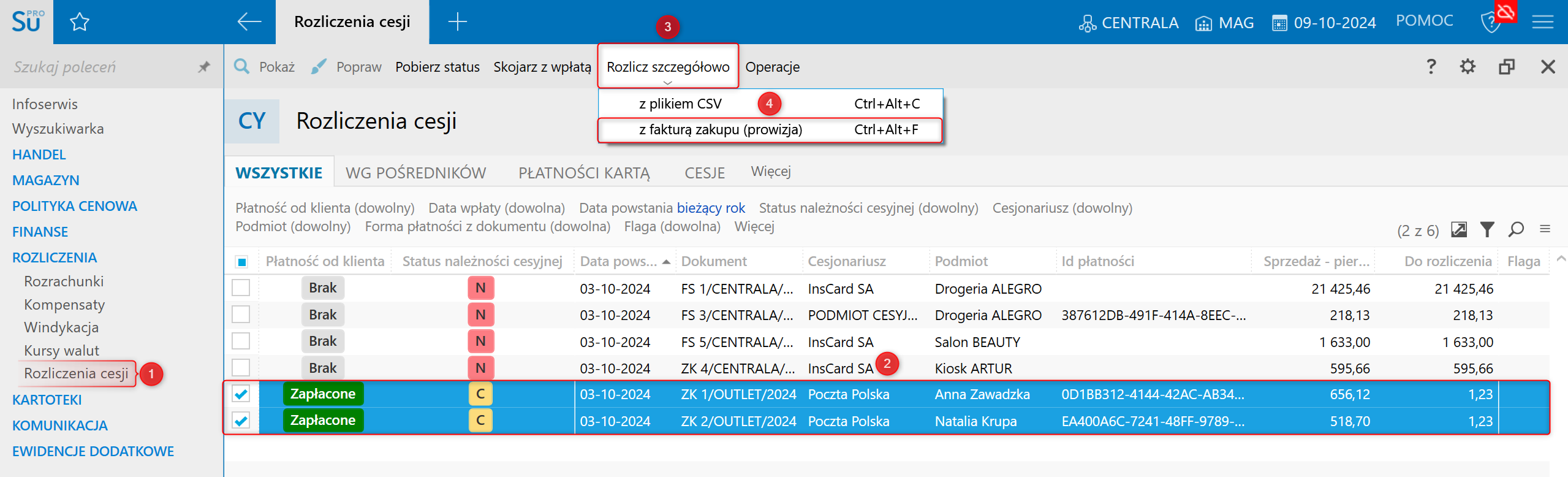Choose 'z plikiem CSV' menu option
The height and width of the screenshot is (477, 1568).
click(x=770, y=104)
